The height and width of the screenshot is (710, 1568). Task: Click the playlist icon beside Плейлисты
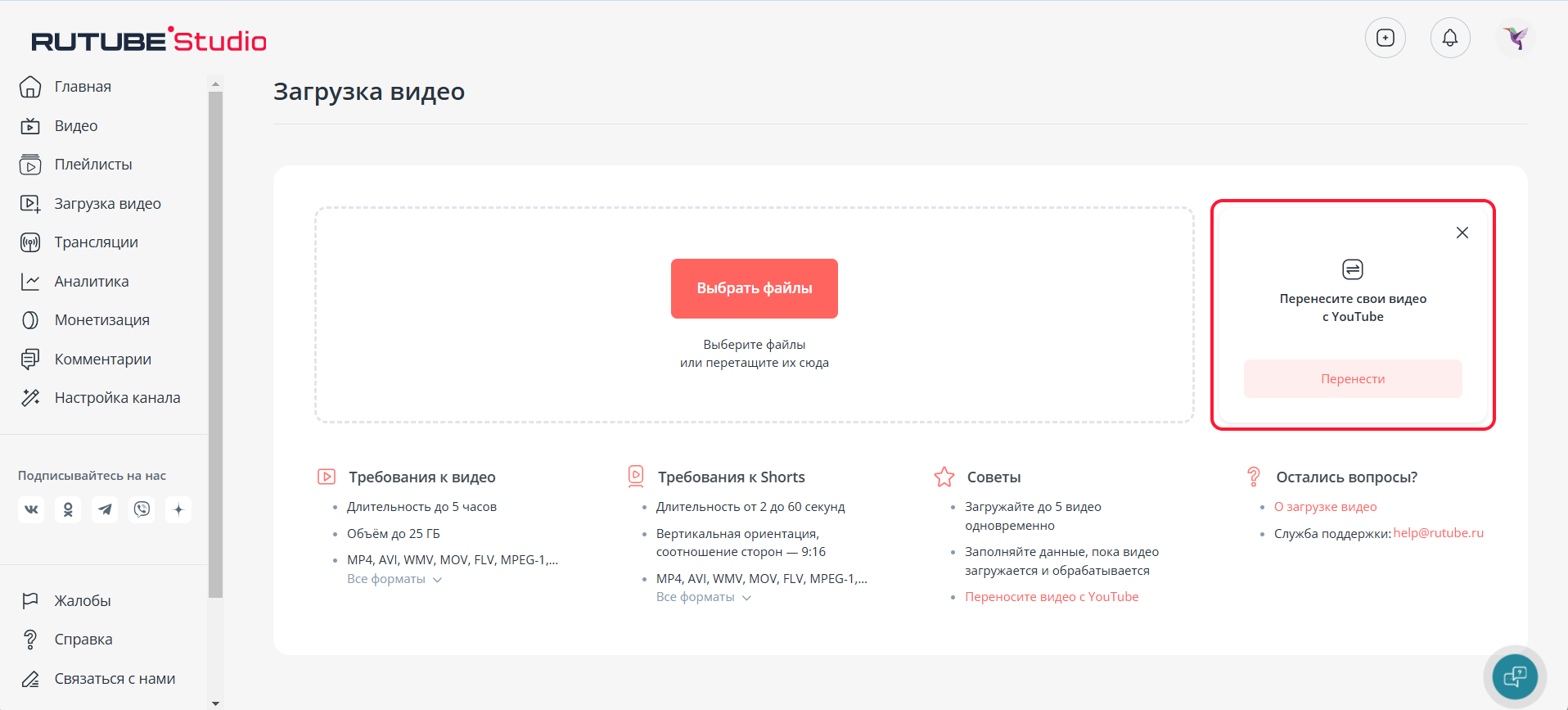[30, 165]
